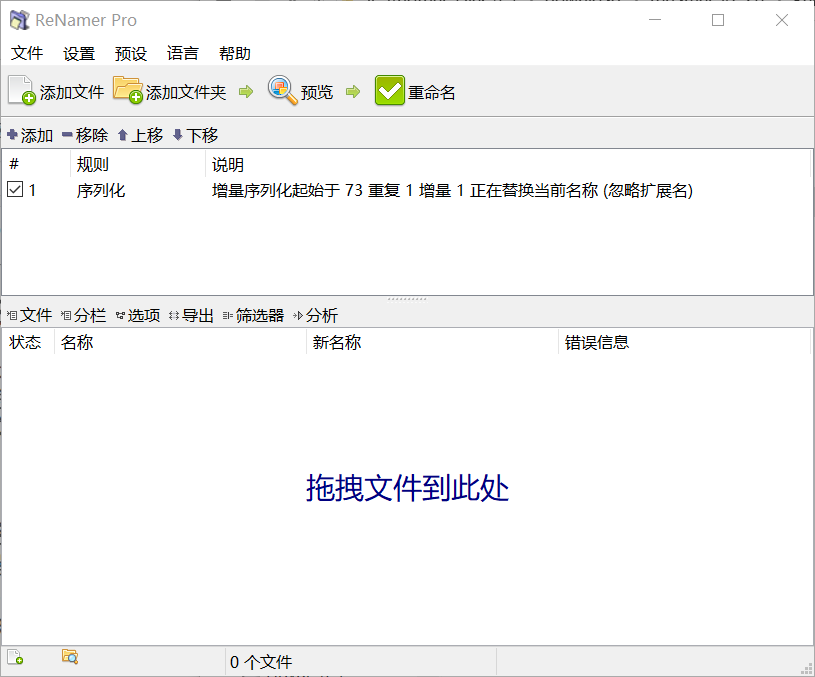Click the 添加文件 (Add files) icon
Screen dimensions: 815x677
pyautogui.click(x=21, y=90)
